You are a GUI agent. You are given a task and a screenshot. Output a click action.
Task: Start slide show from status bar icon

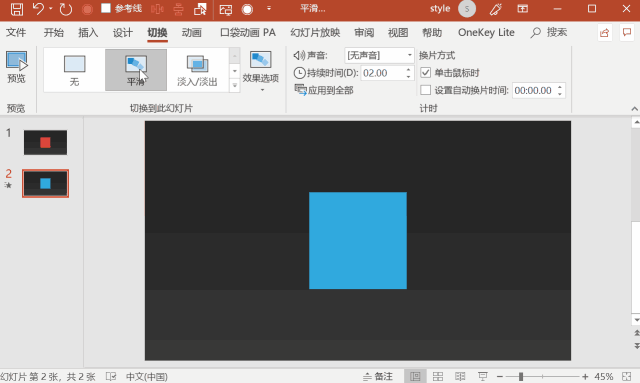[x=483, y=376]
